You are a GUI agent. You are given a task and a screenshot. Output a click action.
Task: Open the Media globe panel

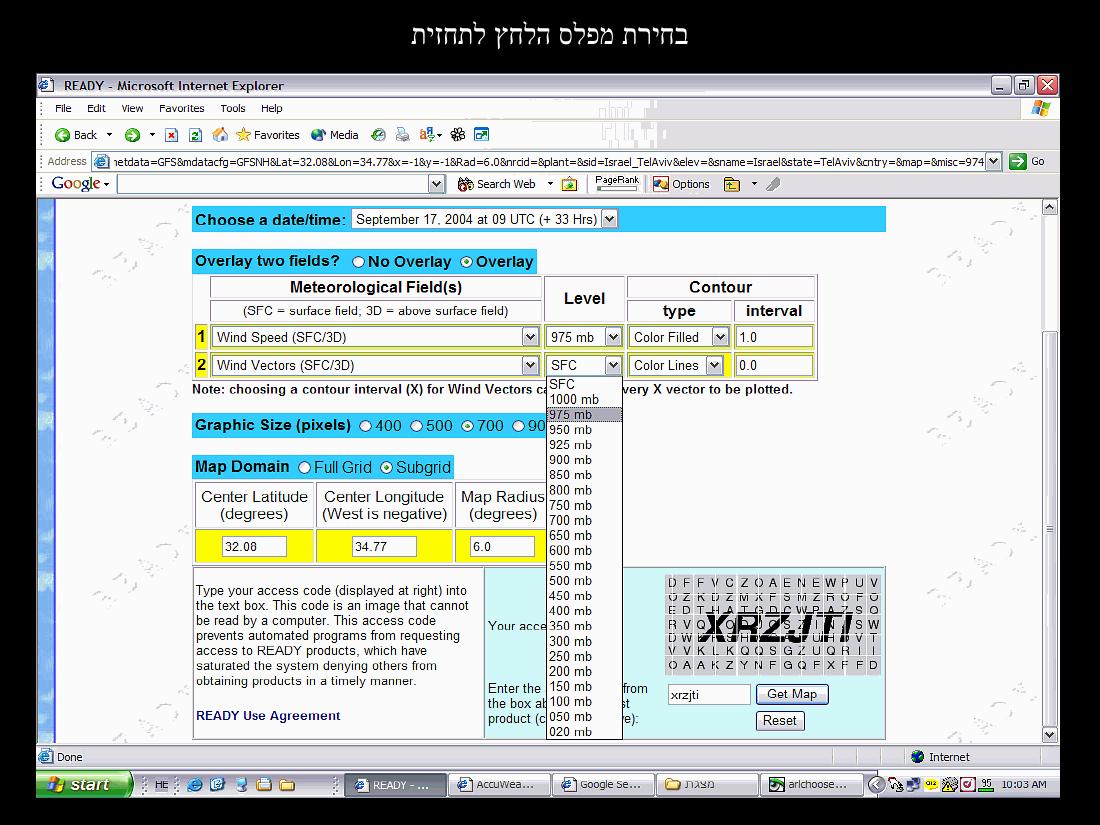click(x=334, y=135)
